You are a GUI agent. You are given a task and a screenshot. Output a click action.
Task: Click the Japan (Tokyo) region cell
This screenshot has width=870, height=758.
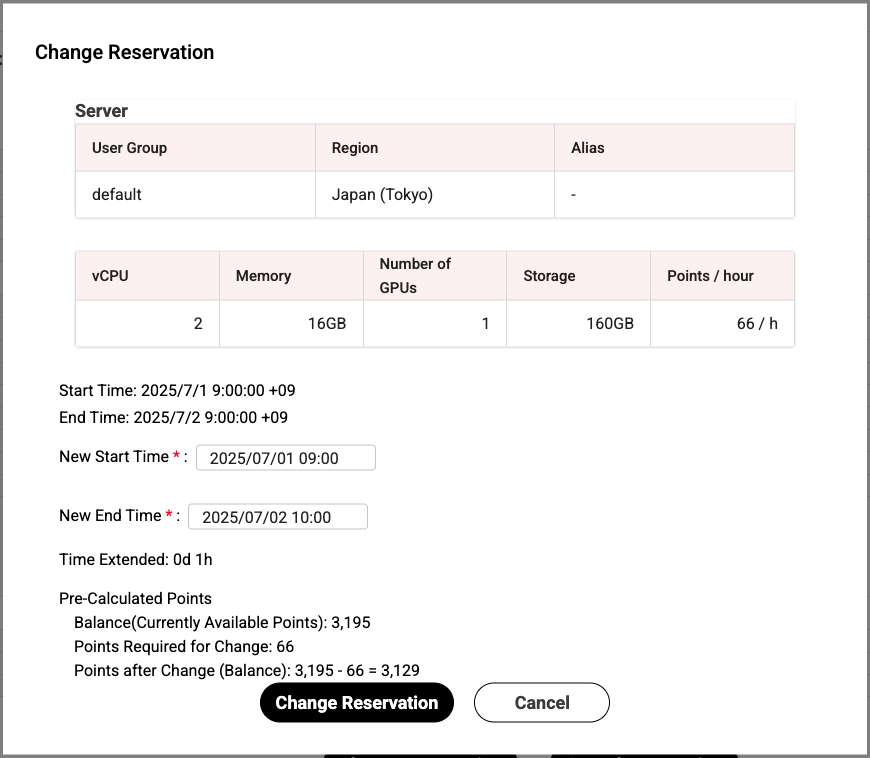382,195
